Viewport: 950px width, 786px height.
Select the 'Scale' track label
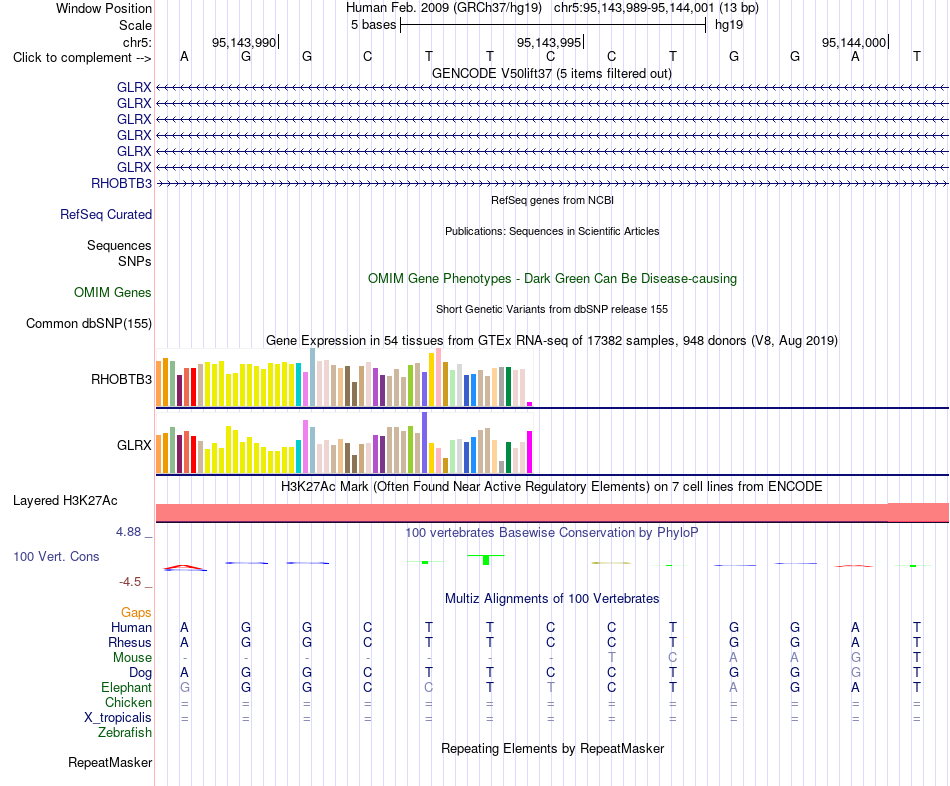pyautogui.click(x=135, y=25)
